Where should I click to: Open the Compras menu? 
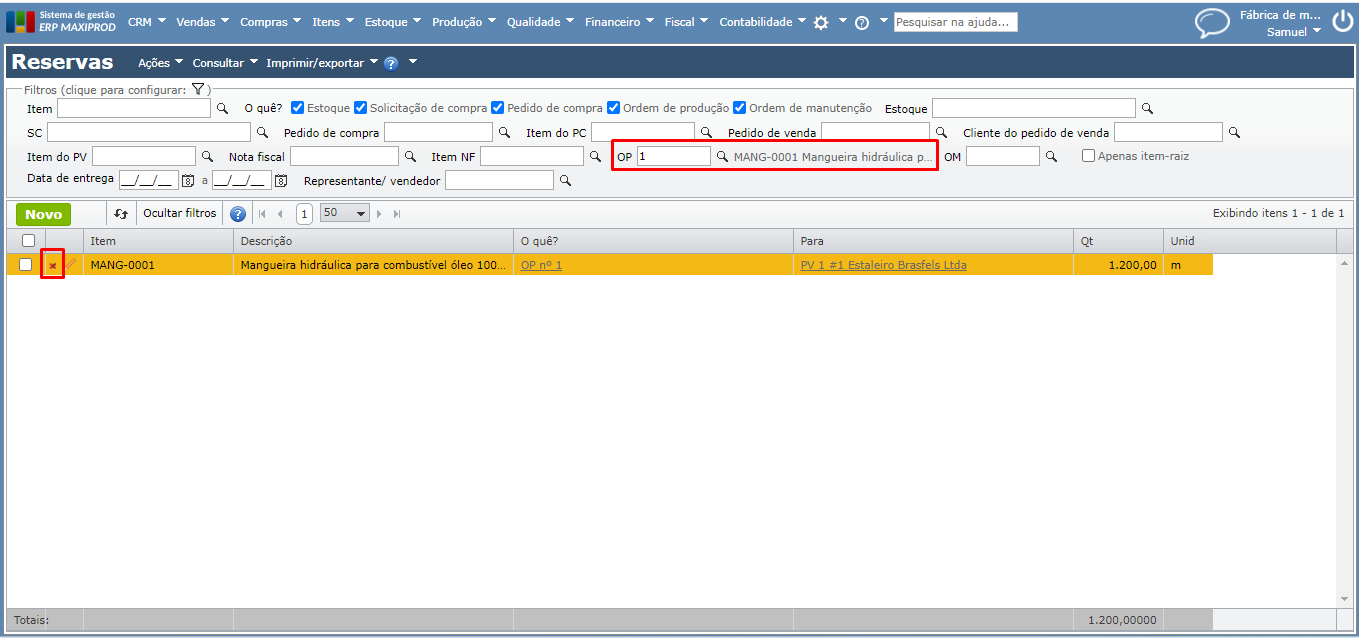click(x=271, y=22)
